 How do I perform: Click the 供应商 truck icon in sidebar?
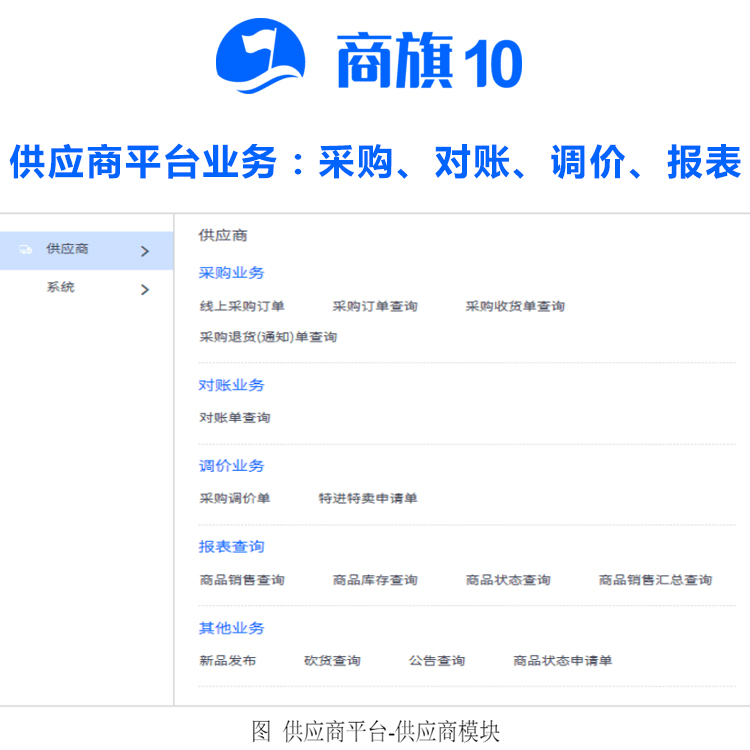(25, 250)
